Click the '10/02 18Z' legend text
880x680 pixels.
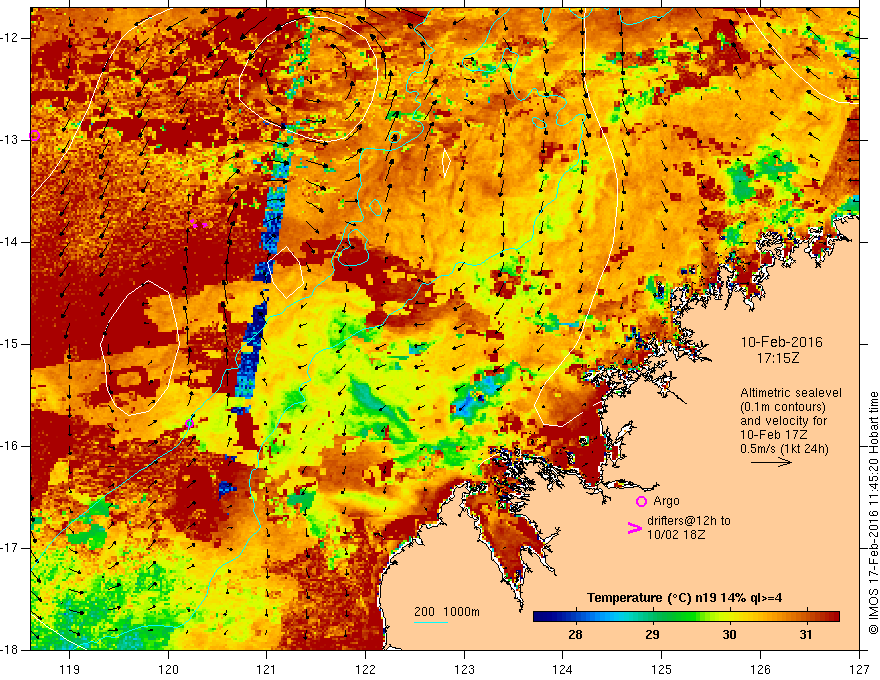[676, 535]
